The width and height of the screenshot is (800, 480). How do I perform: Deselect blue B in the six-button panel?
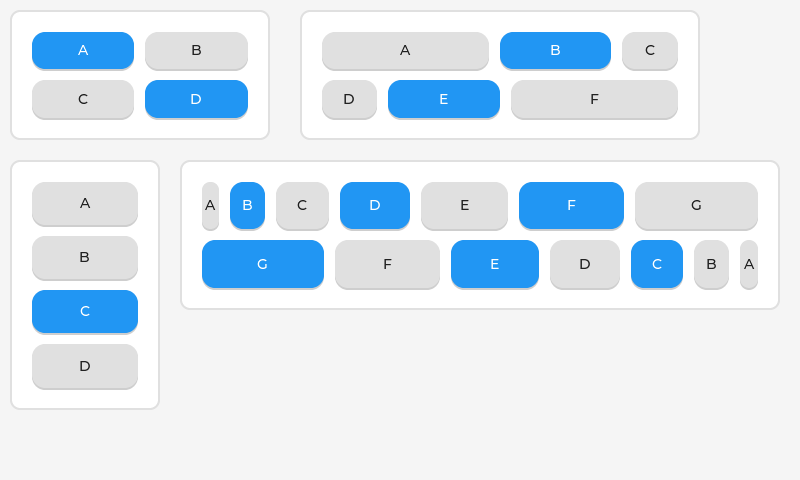click(x=555, y=50)
